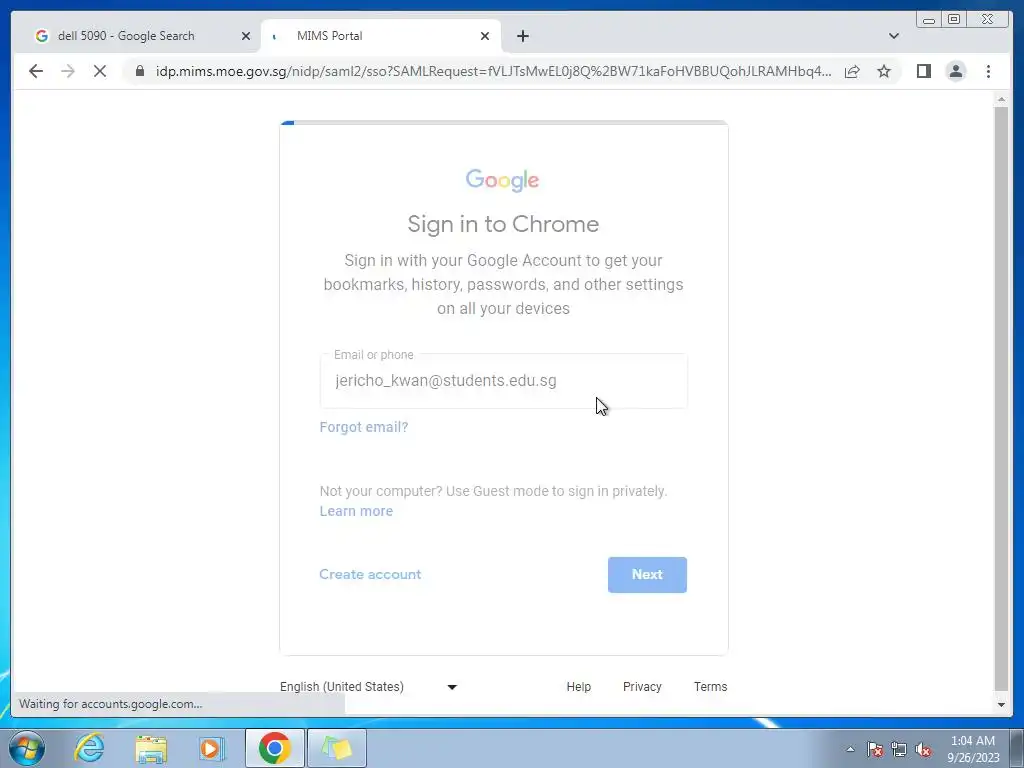Screen dimensions: 1024x768
Task: Click the address bar URL text
Action: tap(494, 71)
